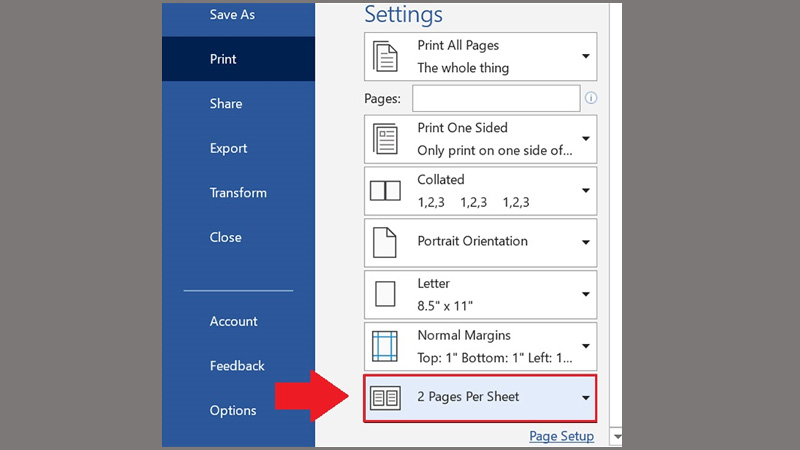Click the Normal Margins grid icon
This screenshot has width=800, height=450.
(385, 346)
